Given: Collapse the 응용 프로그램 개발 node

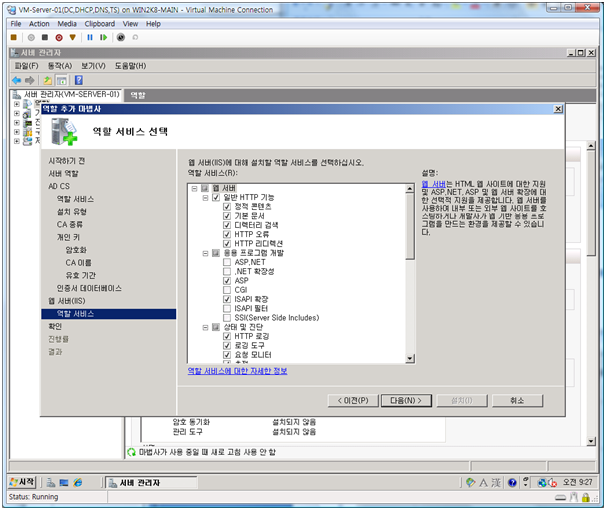Looking at the screenshot, I should tap(206, 253).
